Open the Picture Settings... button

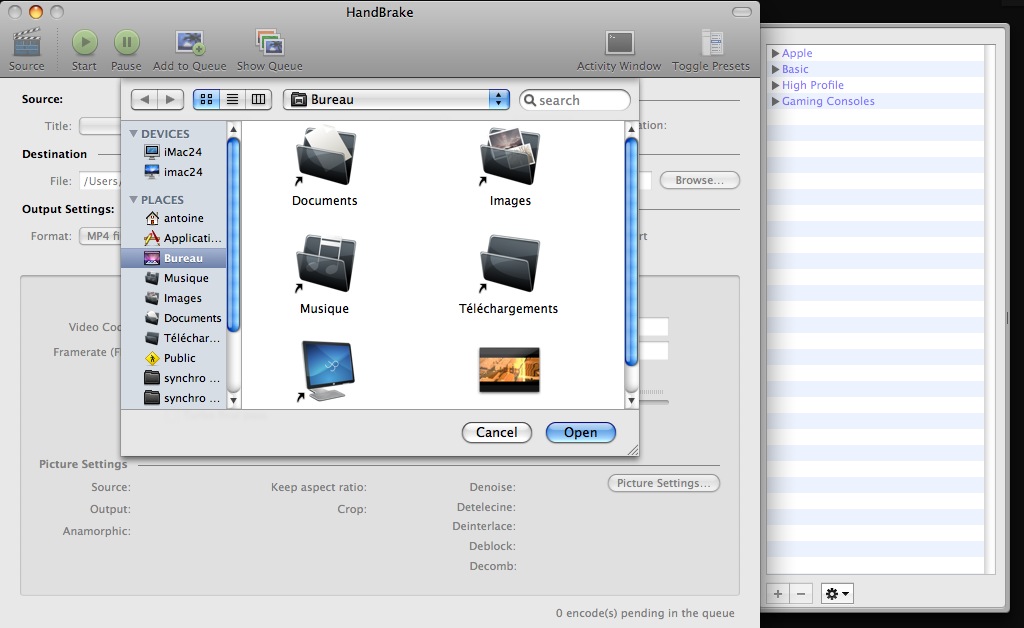(x=664, y=483)
